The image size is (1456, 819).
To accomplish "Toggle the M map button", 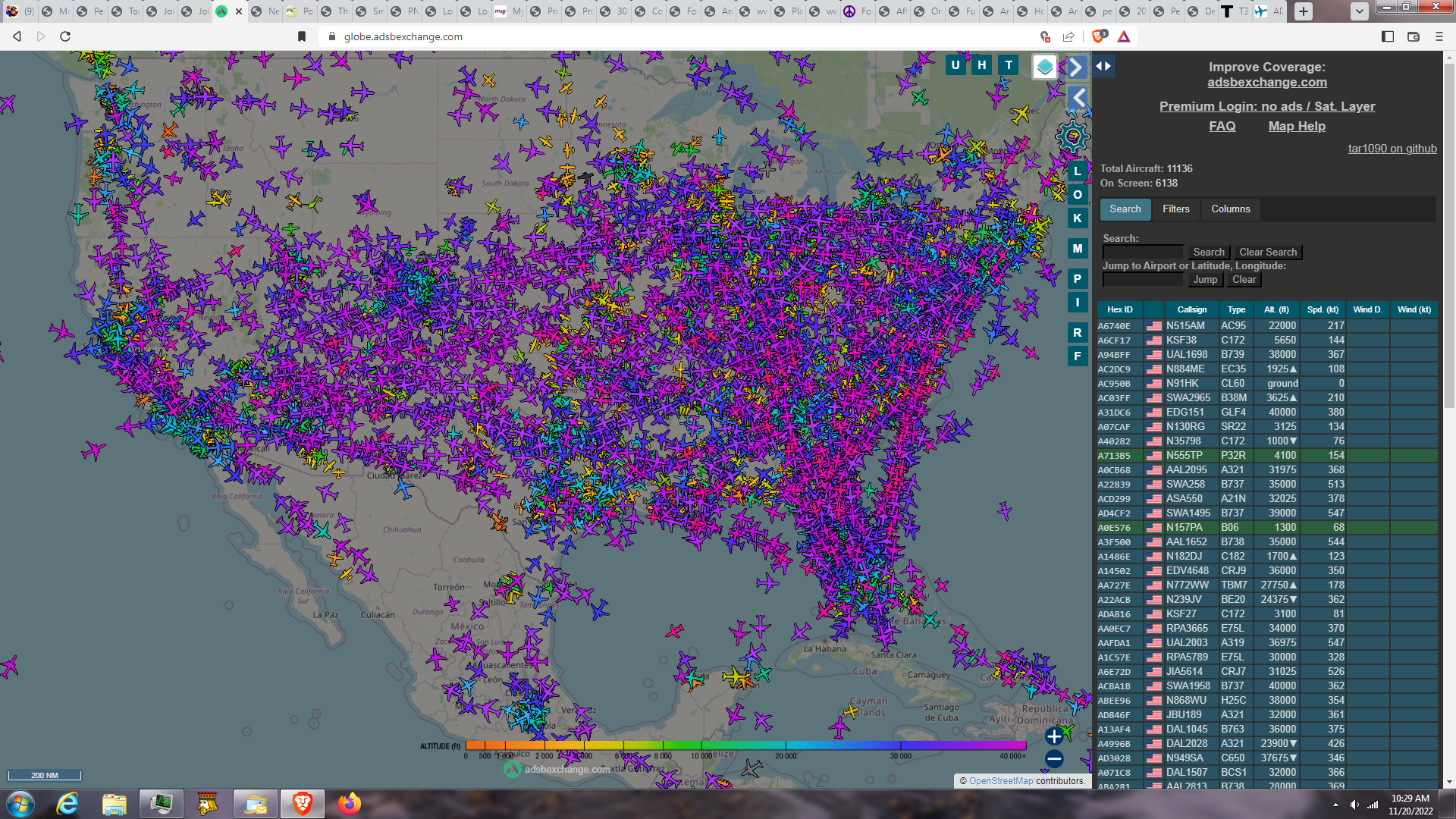I will tap(1078, 249).
